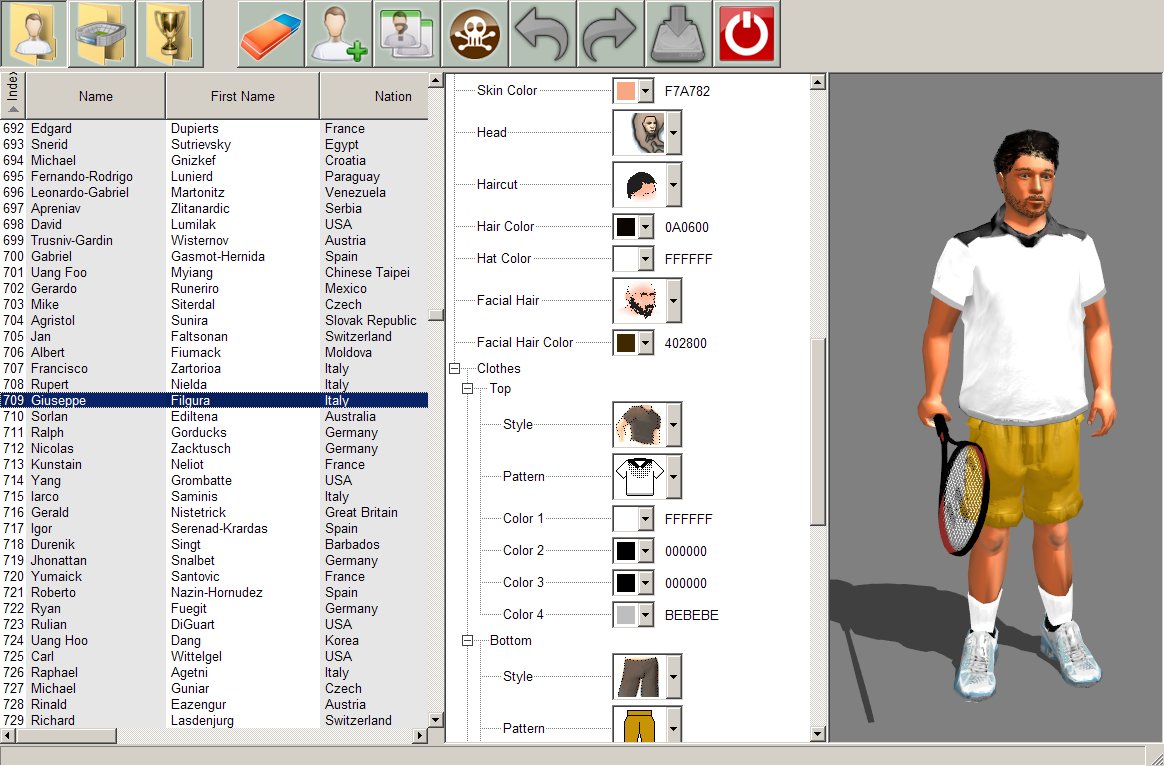Open the Top Style dropdown
Image resolution: width=1164 pixels, height=766 pixels.
[x=673, y=425]
